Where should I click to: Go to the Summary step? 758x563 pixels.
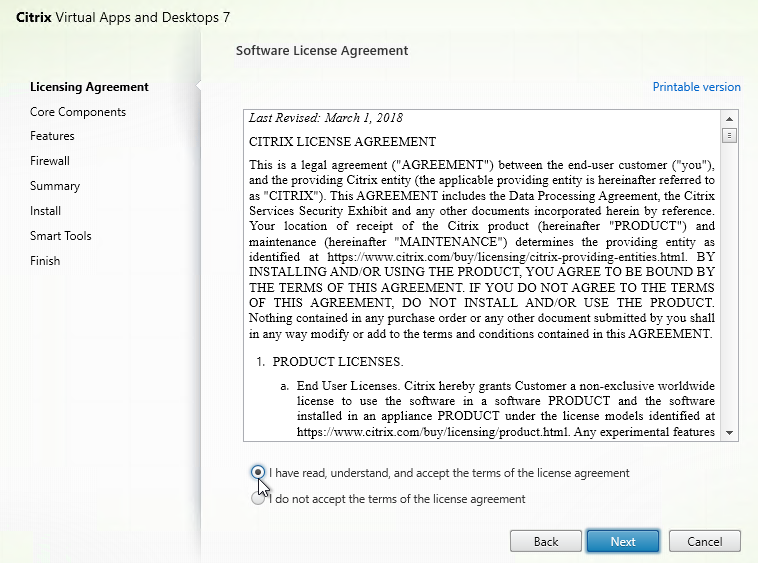tap(55, 186)
